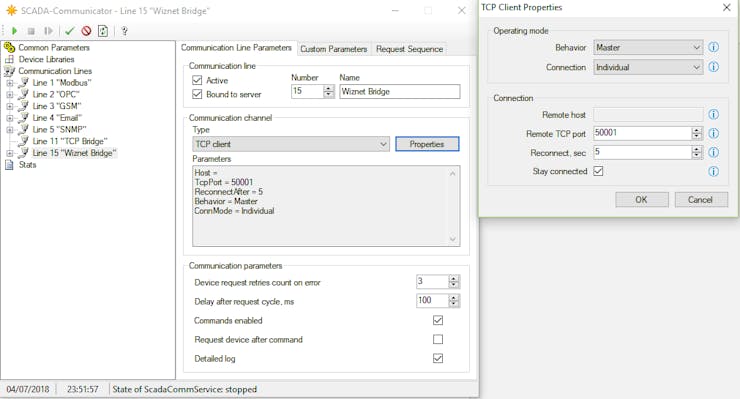Select the Communication Lines node

[55, 71]
